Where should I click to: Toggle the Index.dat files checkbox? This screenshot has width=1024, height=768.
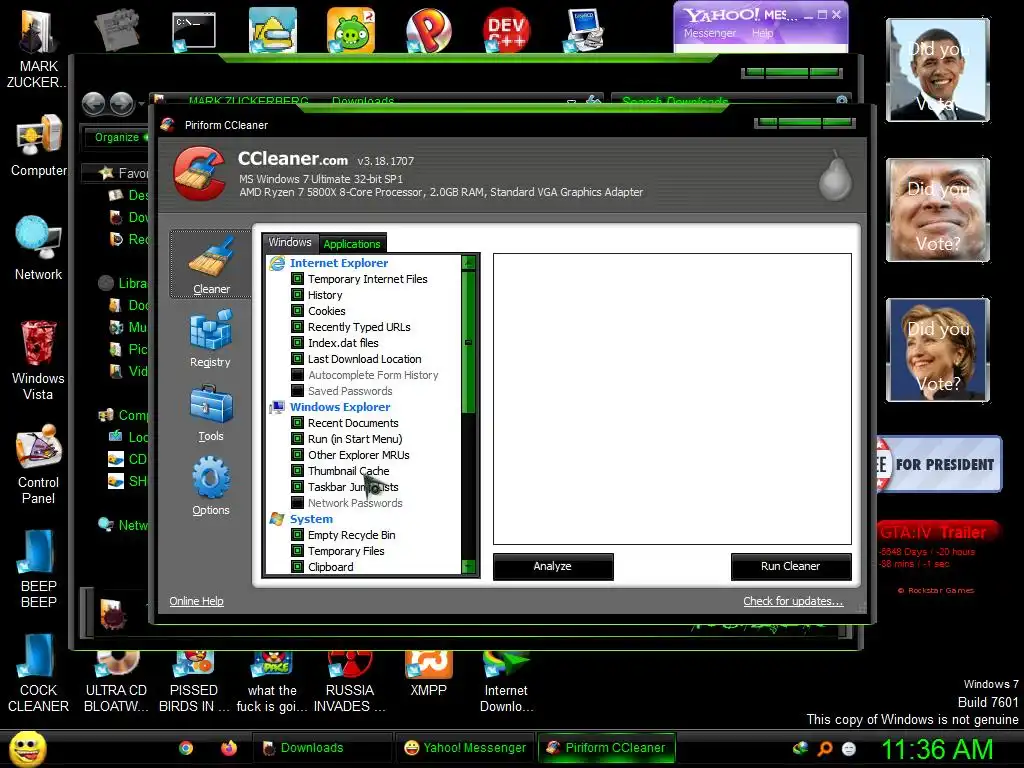click(x=297, y=343)
